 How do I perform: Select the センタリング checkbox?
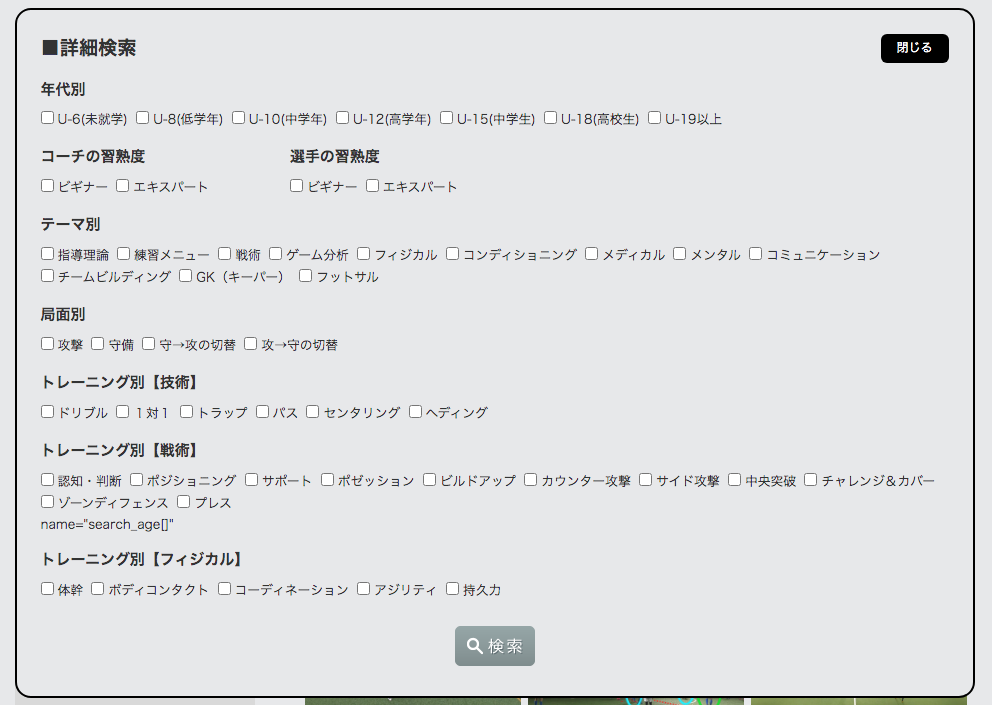313,412
